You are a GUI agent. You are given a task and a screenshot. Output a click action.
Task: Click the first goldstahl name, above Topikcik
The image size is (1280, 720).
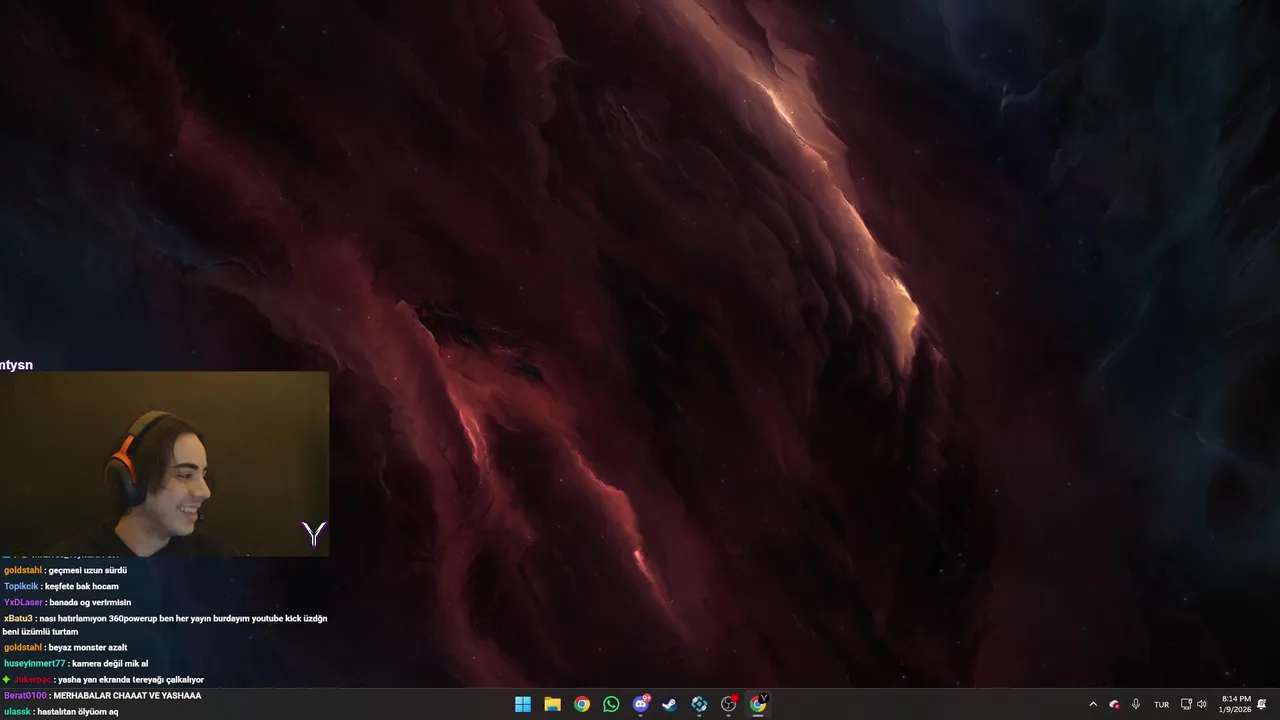(23, 570)
